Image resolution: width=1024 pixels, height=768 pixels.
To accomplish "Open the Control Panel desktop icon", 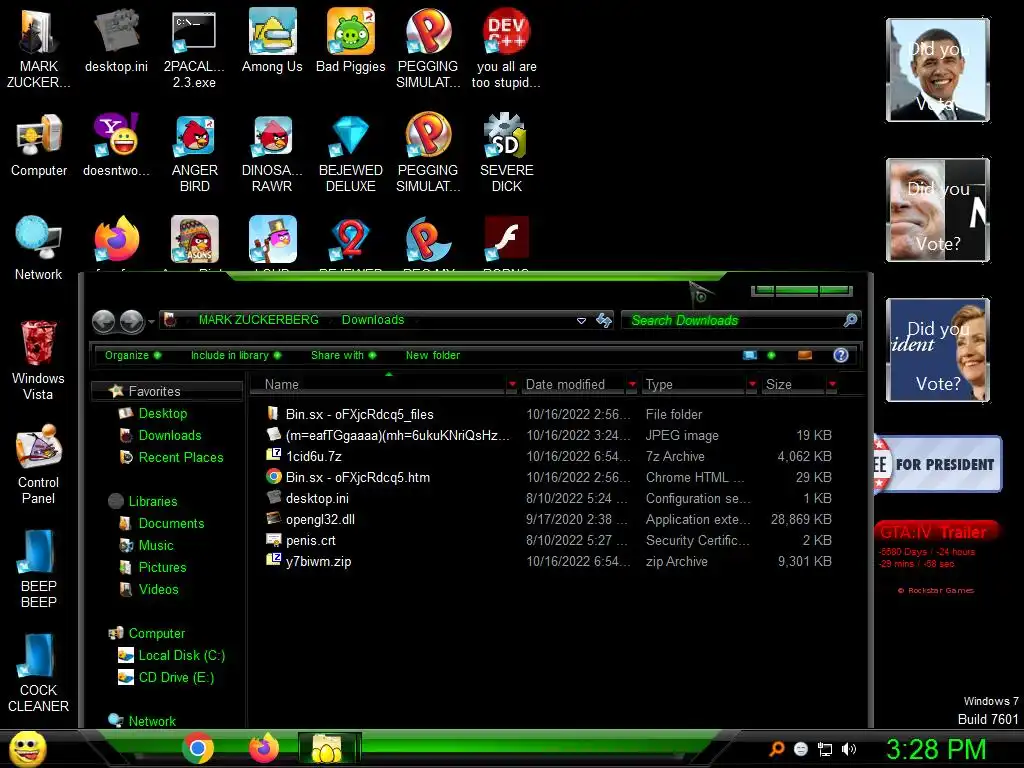I will coord(39,464).
